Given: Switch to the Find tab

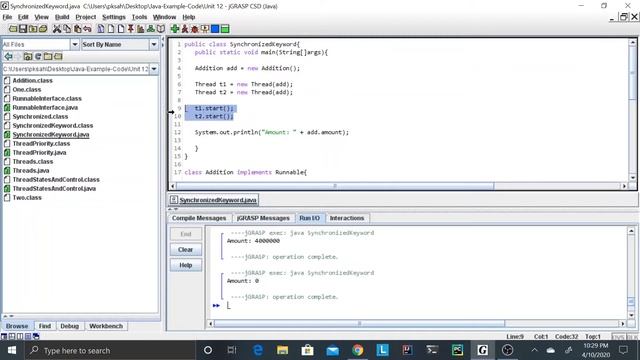Looking at the screenshot, I should (45, 326).
